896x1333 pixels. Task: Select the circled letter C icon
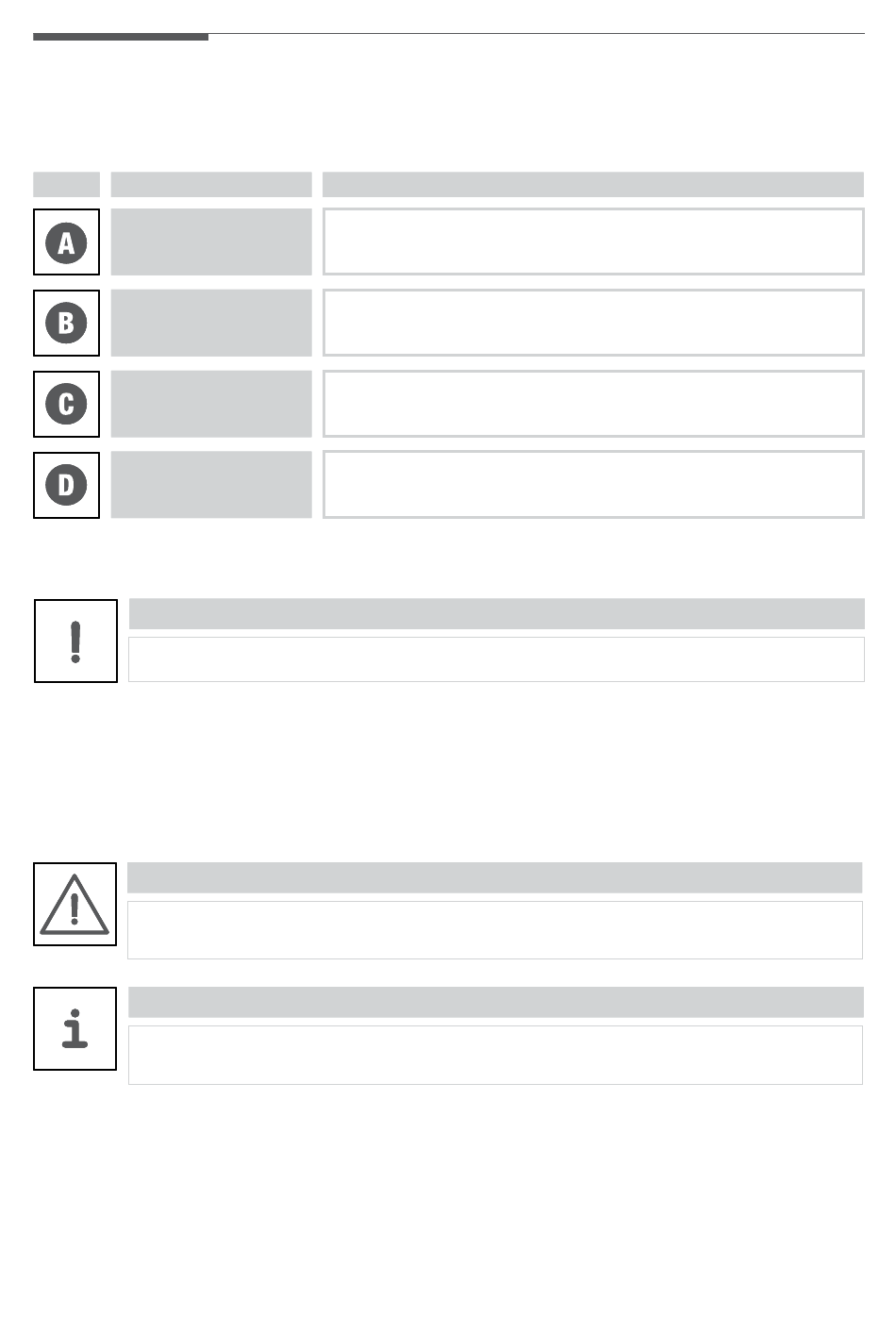tap(66, 404)
